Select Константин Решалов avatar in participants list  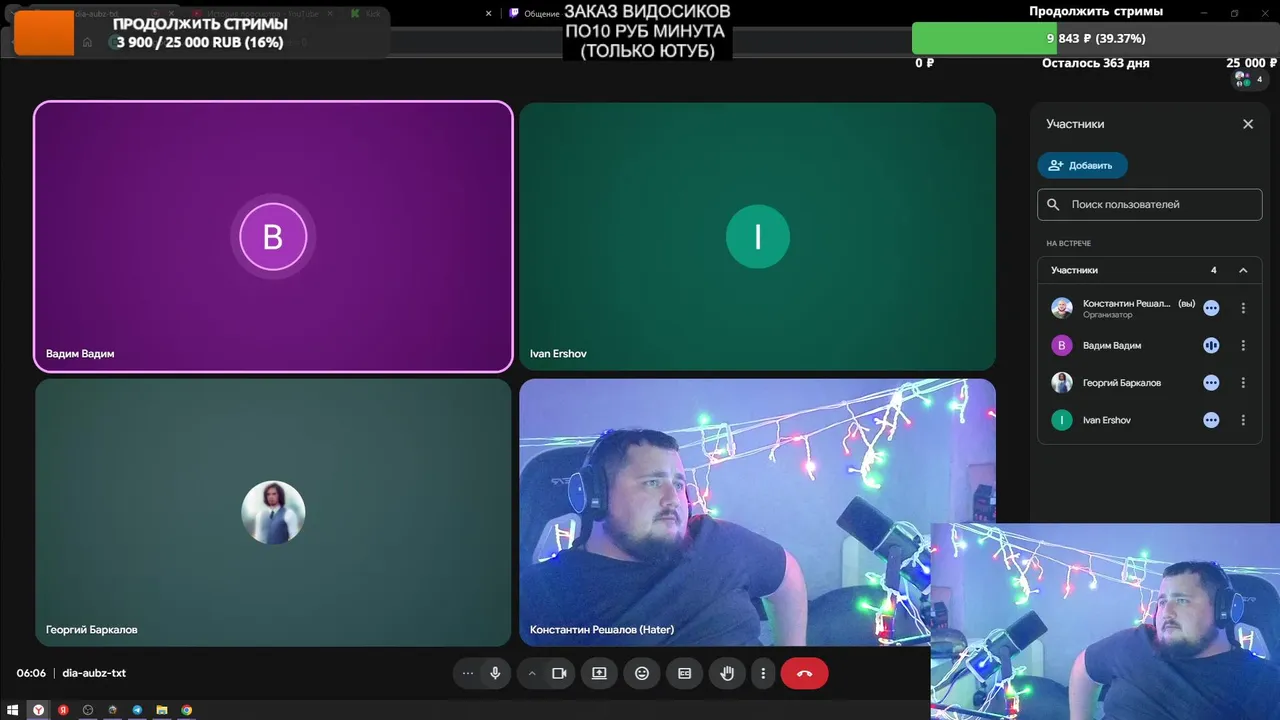tap(1062, 308)
